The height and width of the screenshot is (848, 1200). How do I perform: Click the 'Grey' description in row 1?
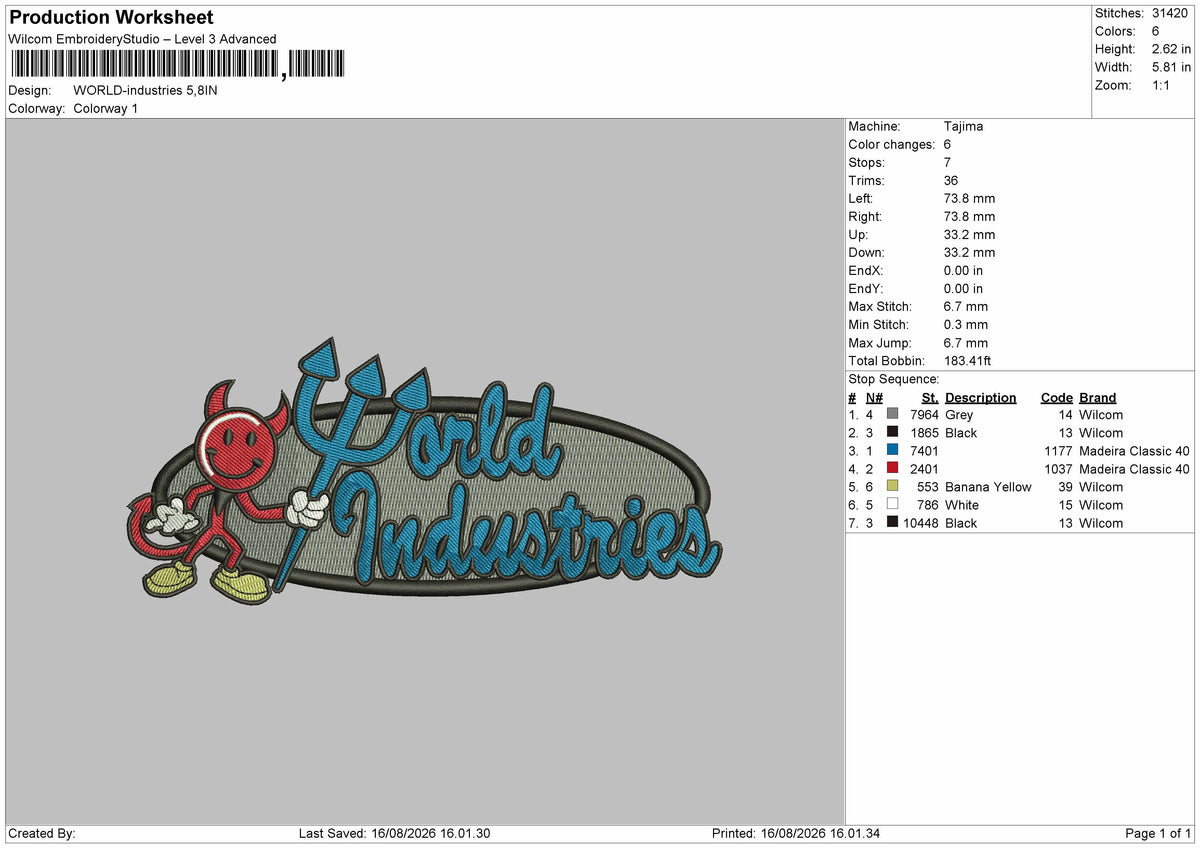click(x=959, y=415)
